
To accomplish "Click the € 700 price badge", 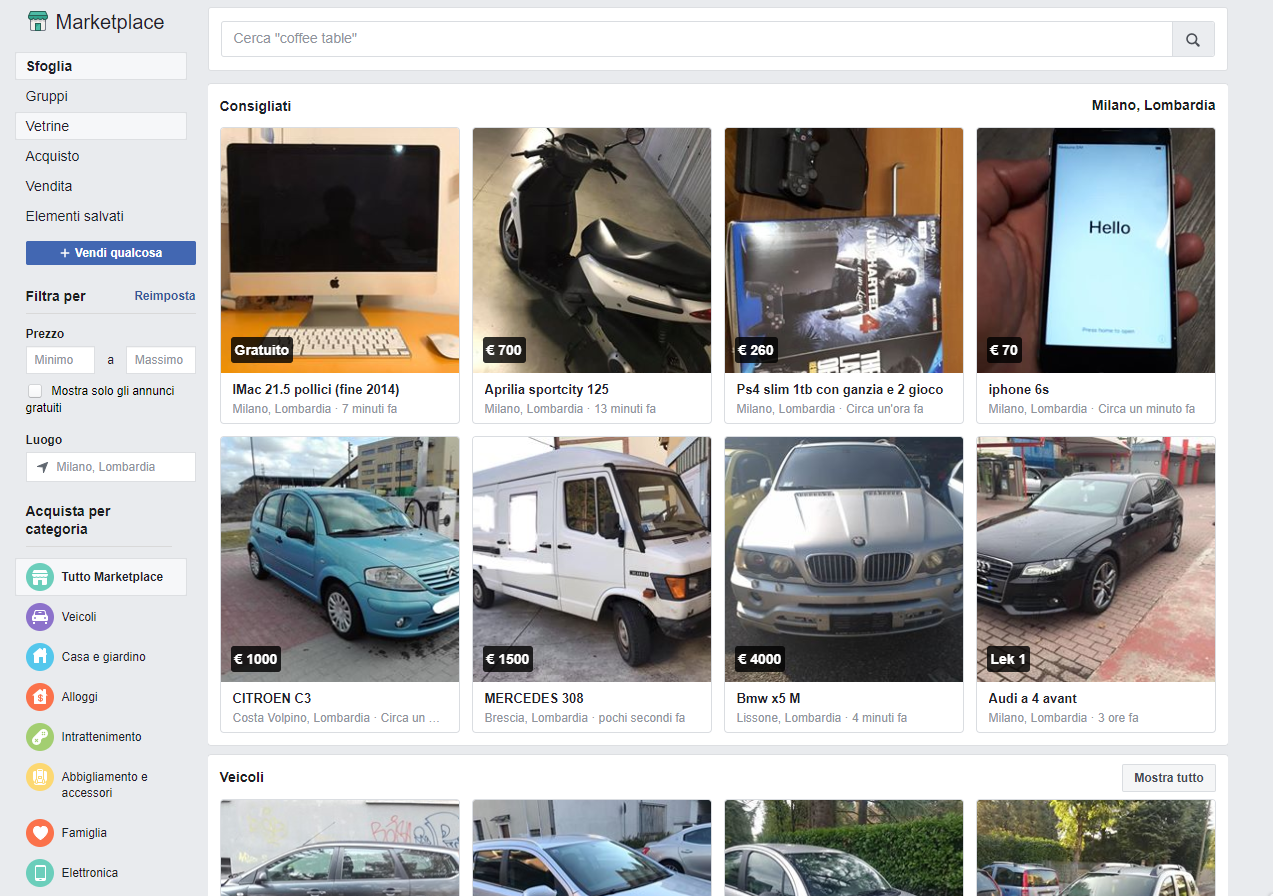I will tap(504, 350).
